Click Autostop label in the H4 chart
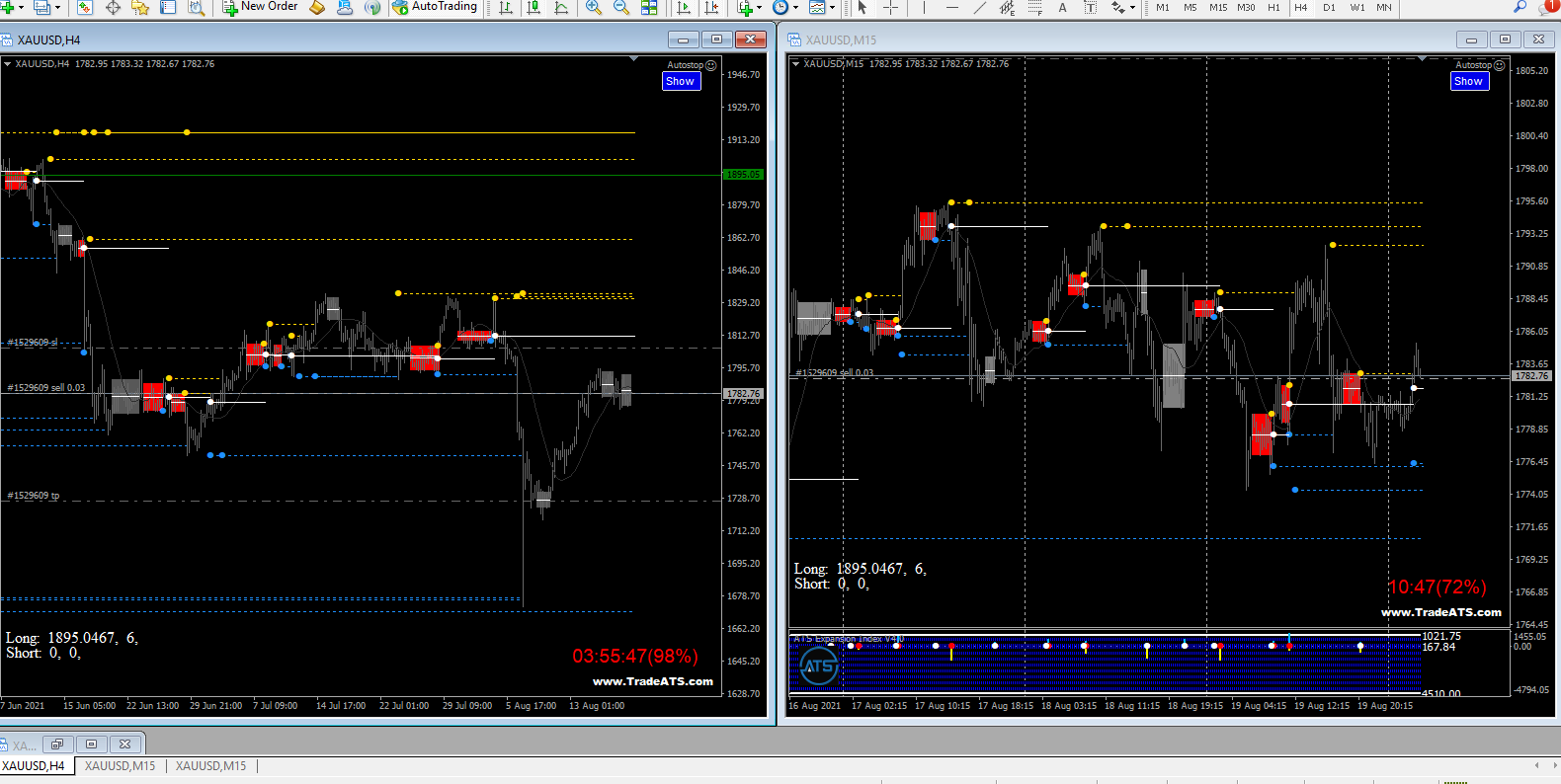 (686, 65)
